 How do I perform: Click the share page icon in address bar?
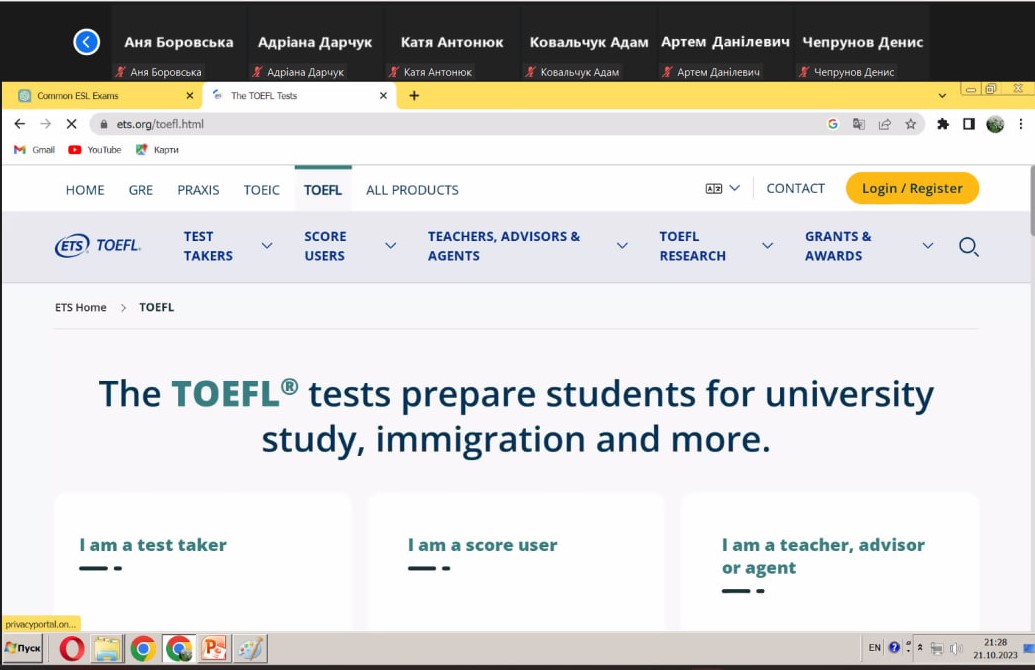tap(884, 124)
